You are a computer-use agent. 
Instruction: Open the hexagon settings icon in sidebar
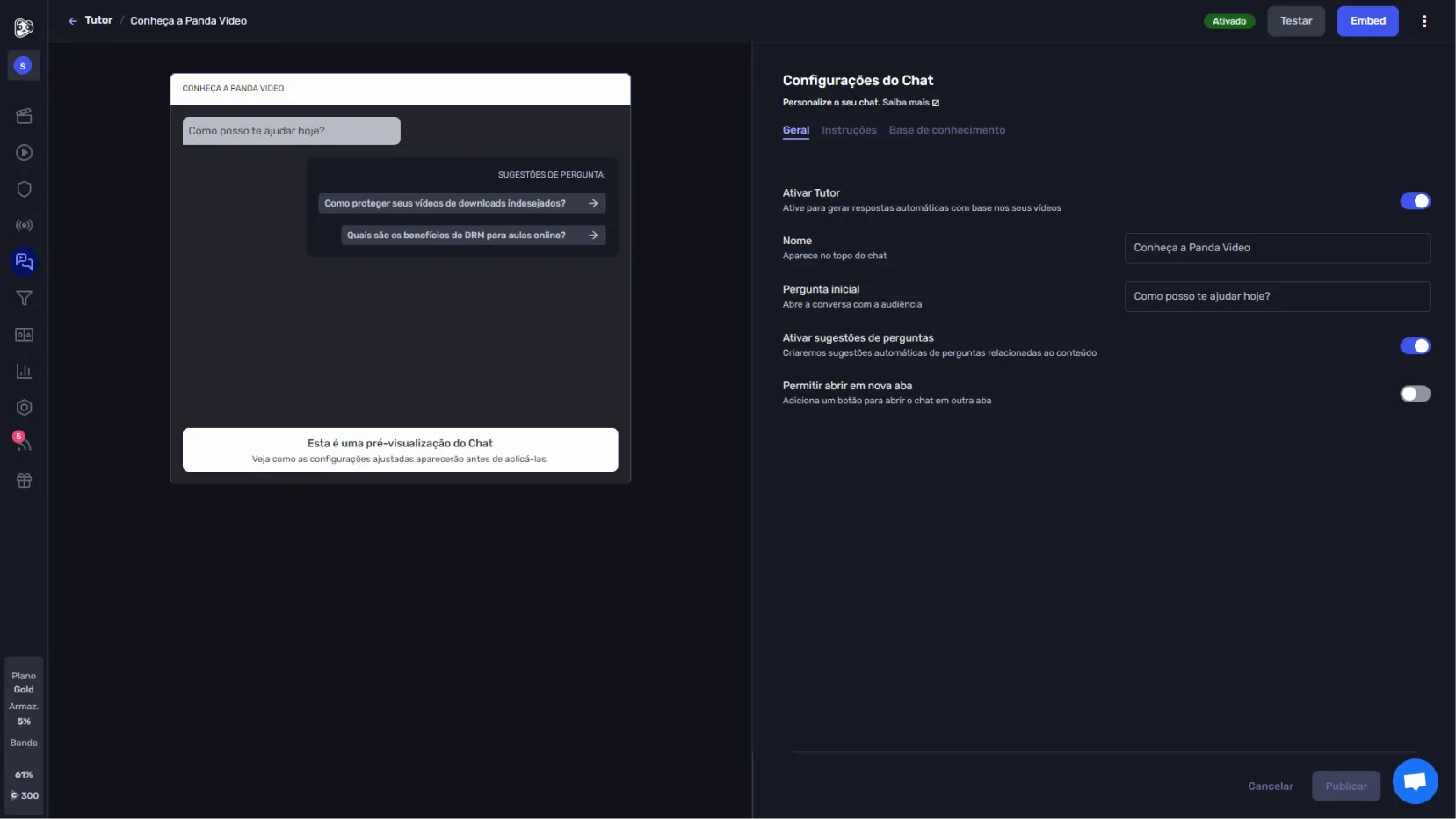tap(24, 408)
